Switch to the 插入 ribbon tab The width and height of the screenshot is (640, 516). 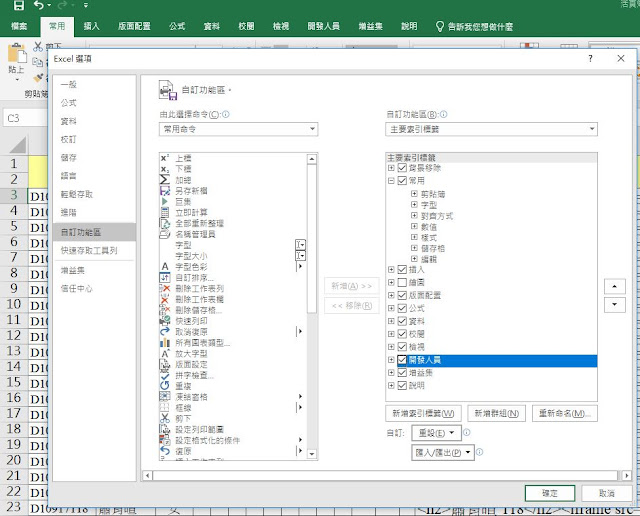91,26
